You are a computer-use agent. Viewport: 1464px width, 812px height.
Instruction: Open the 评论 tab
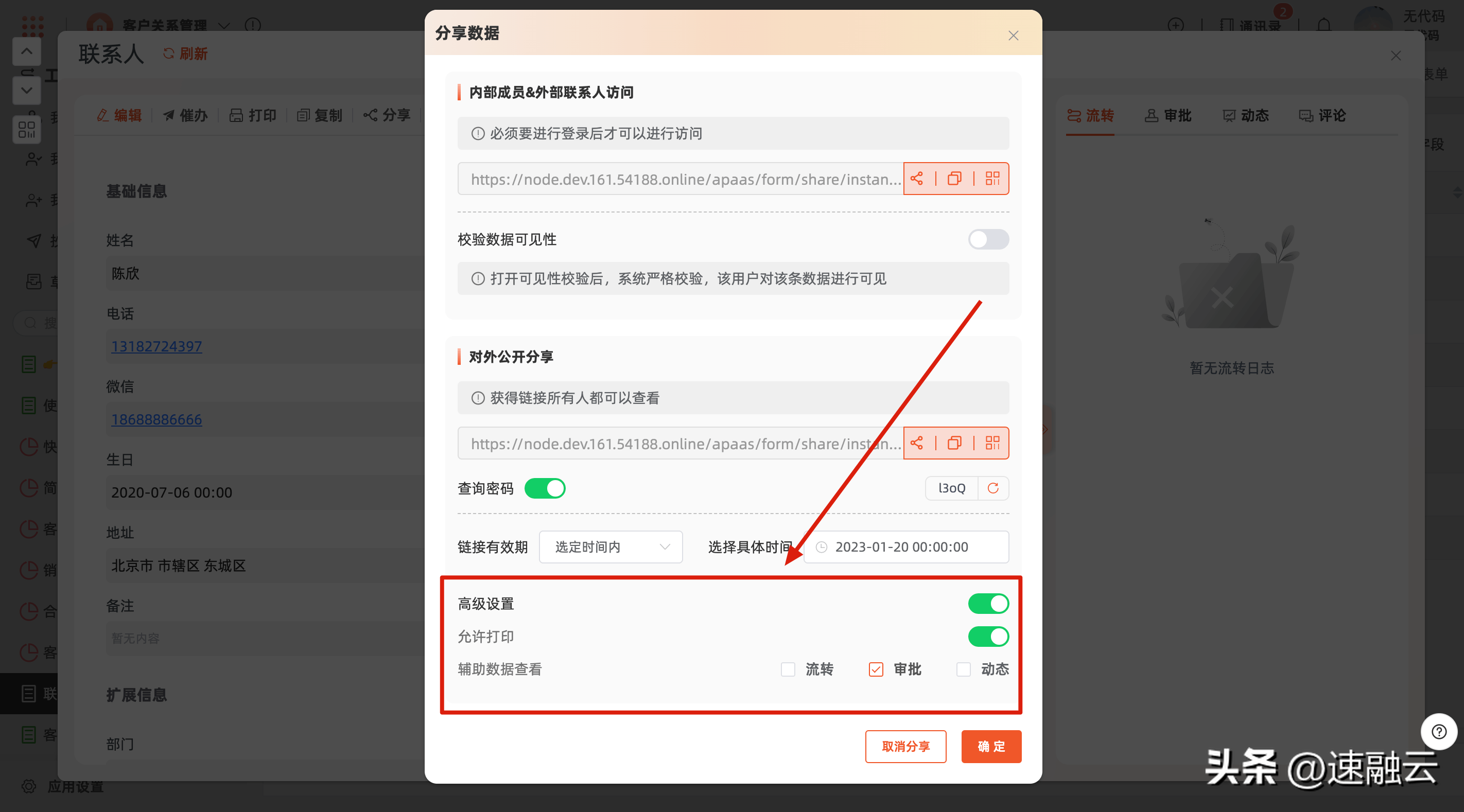(1322, 116)
